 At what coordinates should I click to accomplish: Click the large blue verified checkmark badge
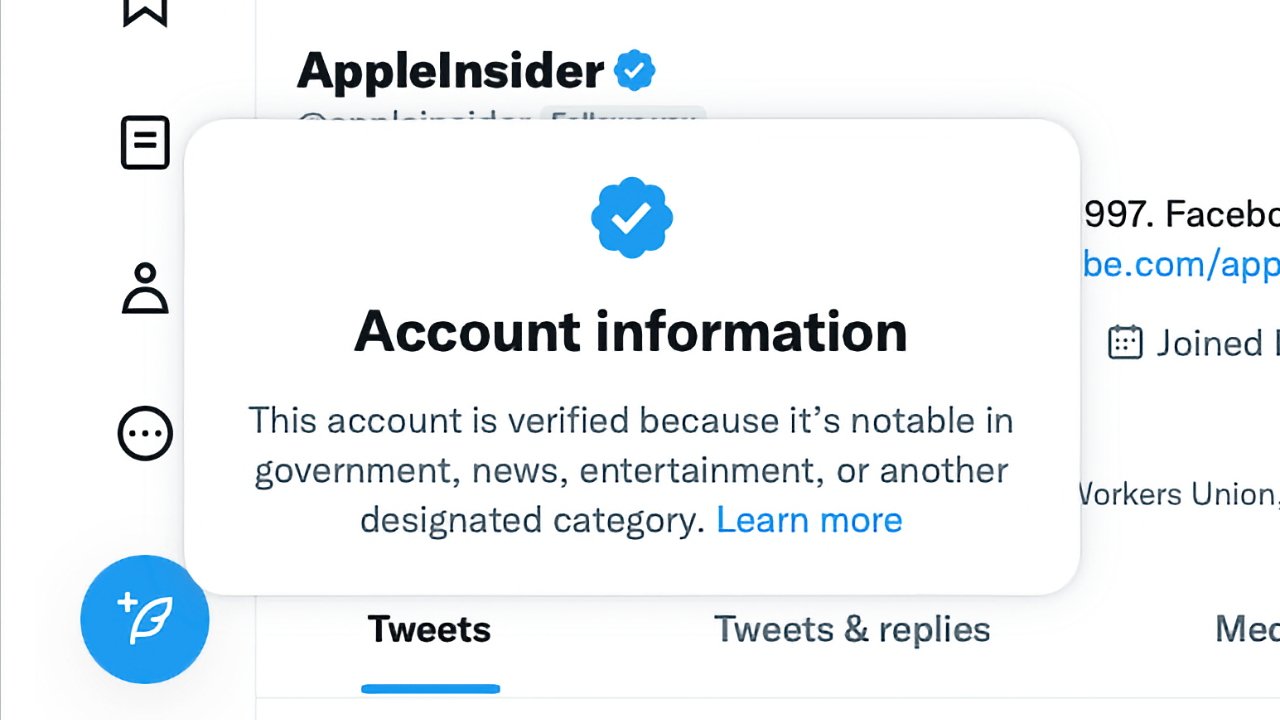coord(631,217)
